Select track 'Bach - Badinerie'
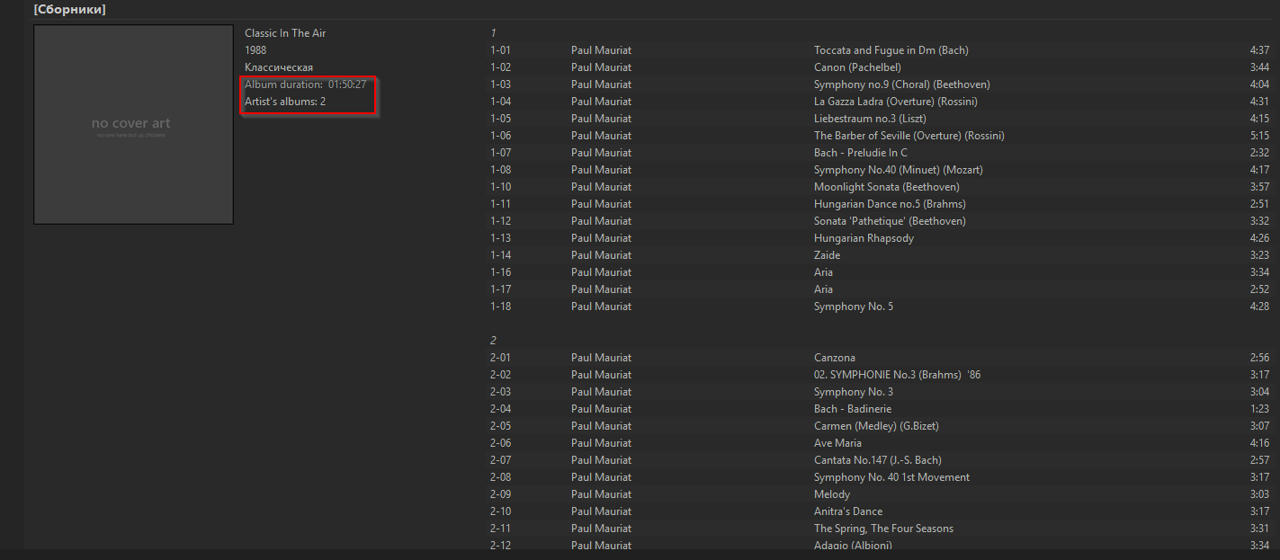The image size is (1280, 560). click(x=880, y=408)
